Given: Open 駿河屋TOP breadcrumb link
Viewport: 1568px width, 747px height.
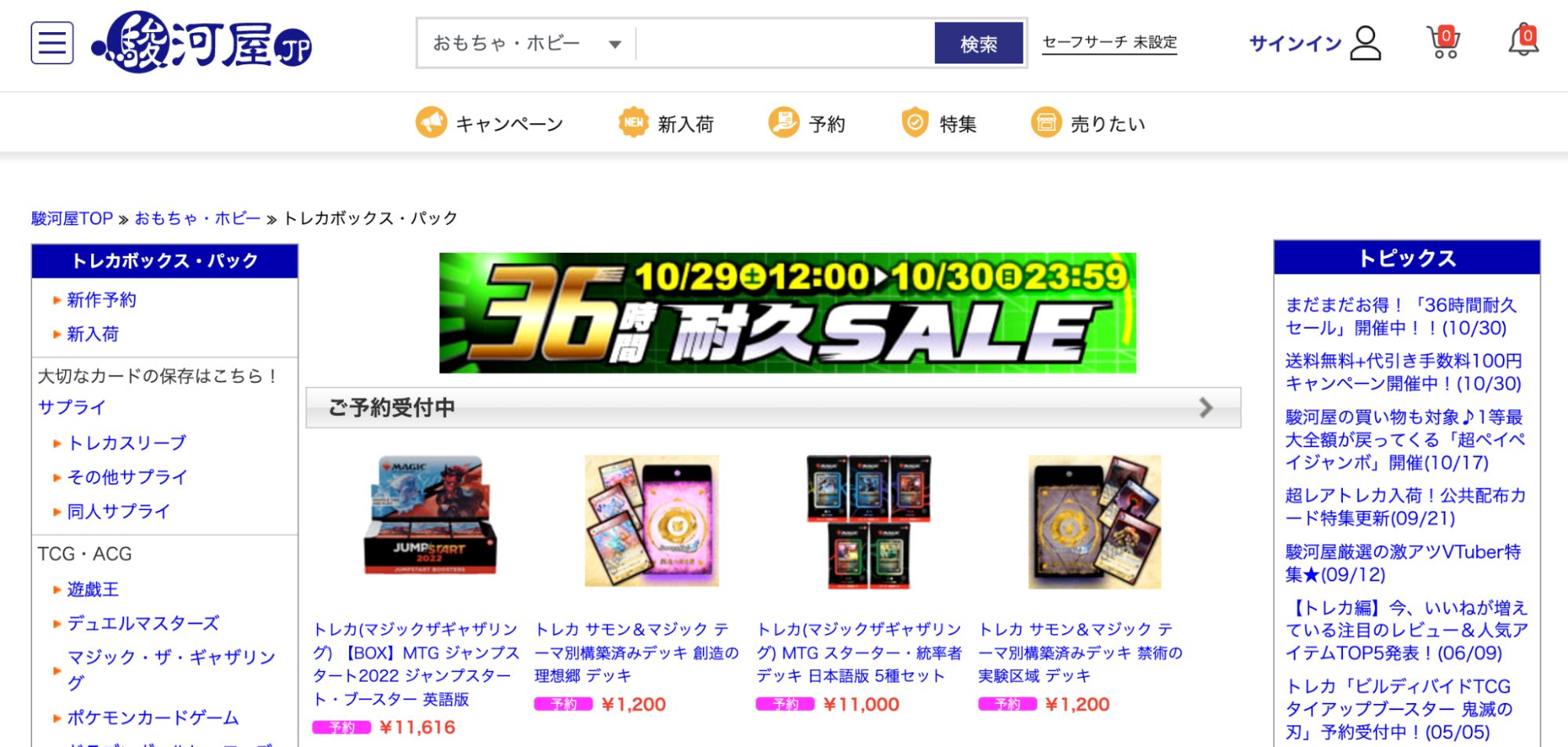Looking at the screenshot, I should pos(72,218).
